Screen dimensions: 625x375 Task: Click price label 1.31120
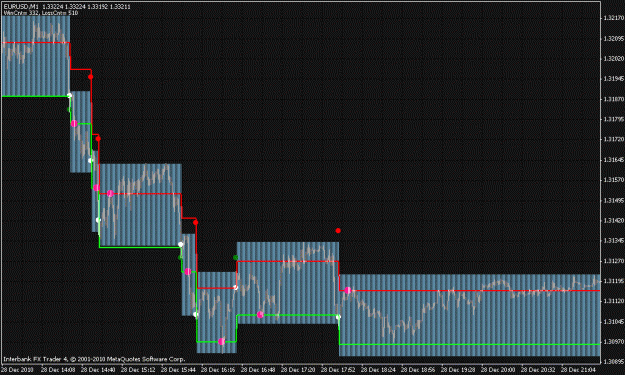click(613, 301)
